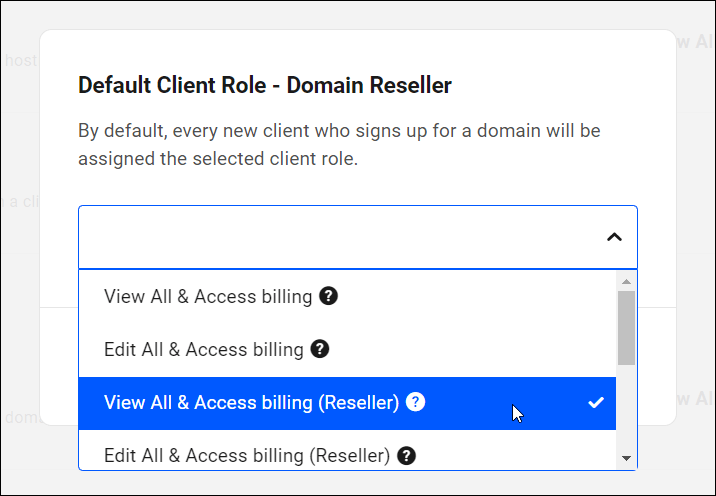Click the empty client role combo box
The height and width of the screenshot is (496, 716).
point(330,237)
